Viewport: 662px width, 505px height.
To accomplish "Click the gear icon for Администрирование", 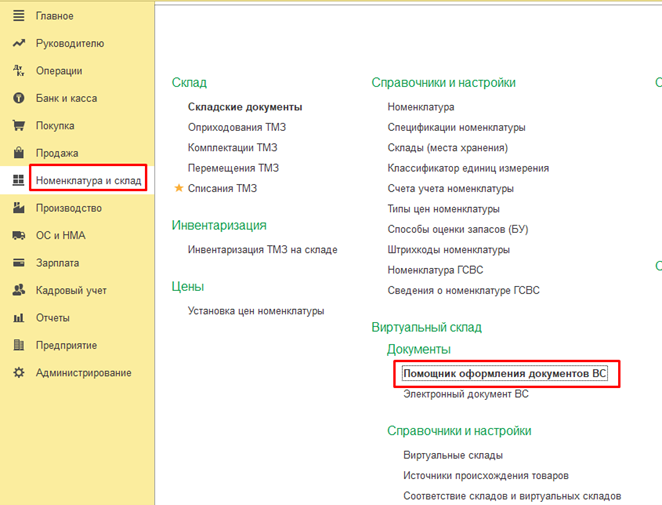I will [17, 373].
